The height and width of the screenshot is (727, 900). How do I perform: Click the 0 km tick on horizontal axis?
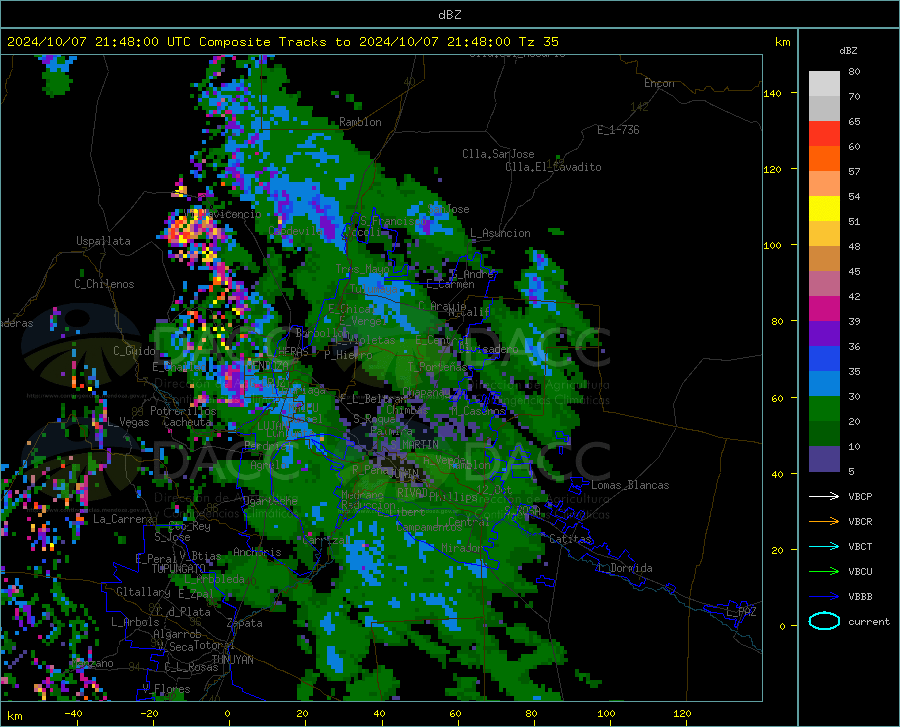tap(228, 714)
